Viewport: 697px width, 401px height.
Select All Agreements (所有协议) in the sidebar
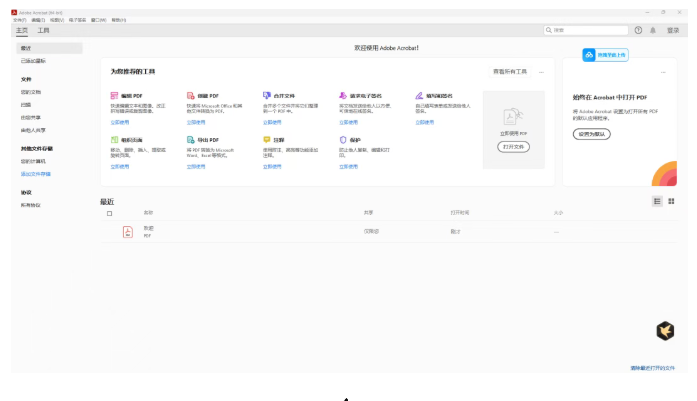click(x=31, y=205)
